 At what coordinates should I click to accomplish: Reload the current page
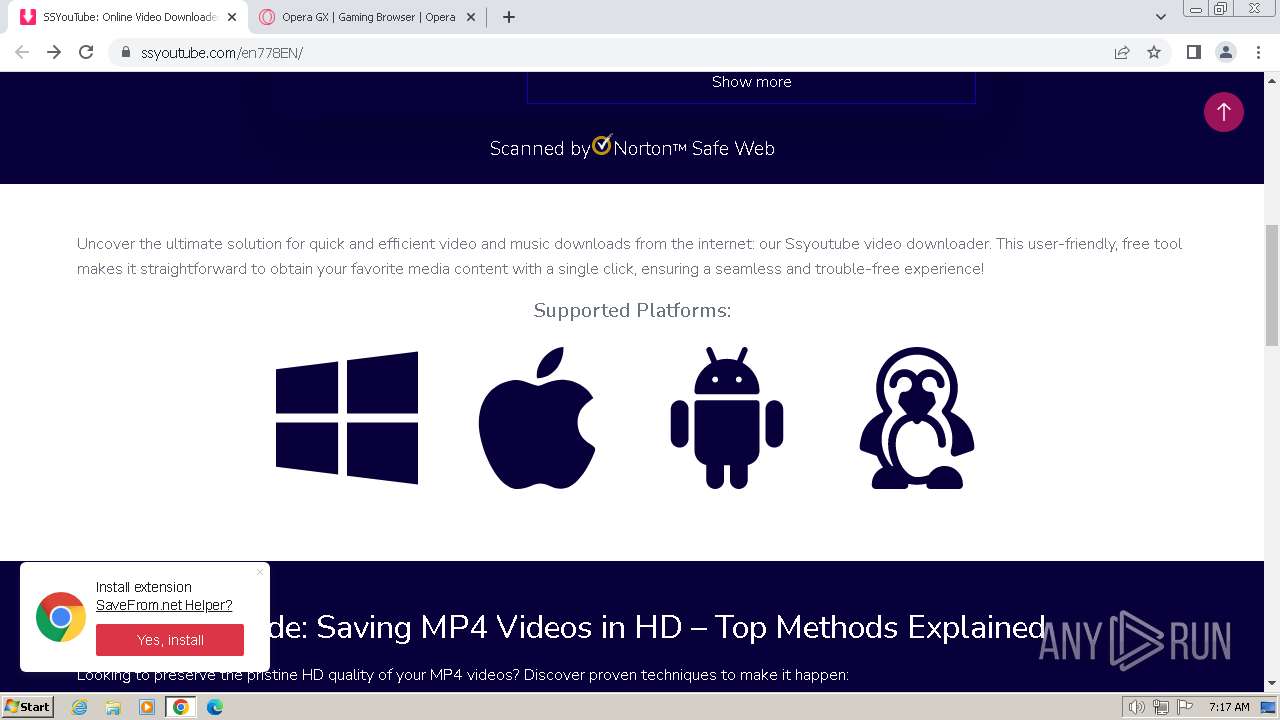tap(86, 52)
